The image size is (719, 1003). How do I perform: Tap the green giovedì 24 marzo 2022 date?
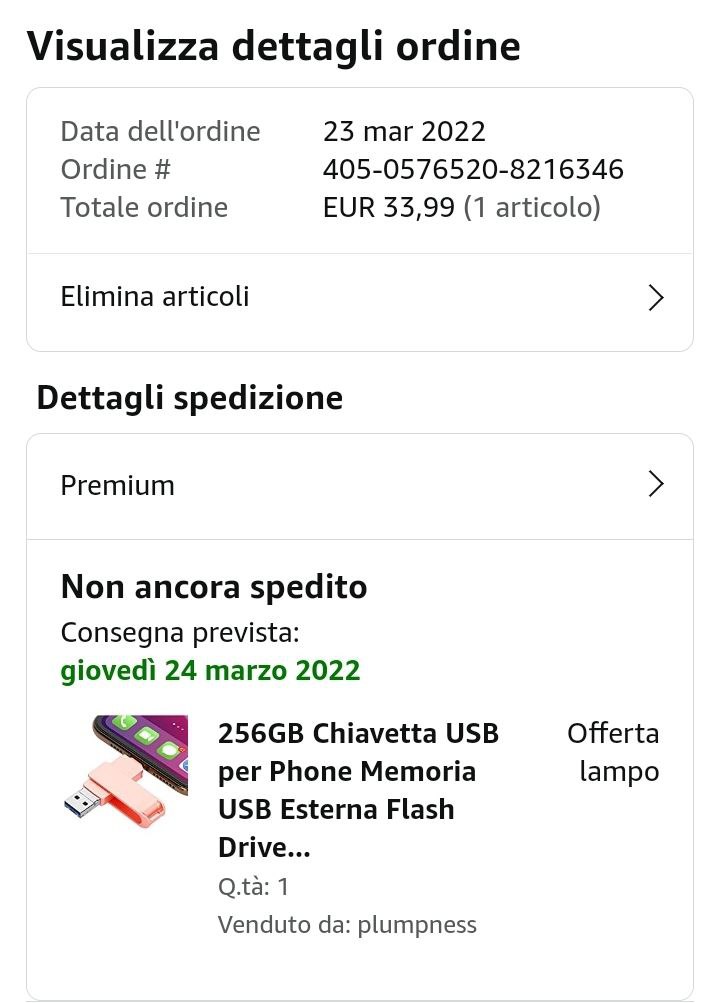pos(210,670)
